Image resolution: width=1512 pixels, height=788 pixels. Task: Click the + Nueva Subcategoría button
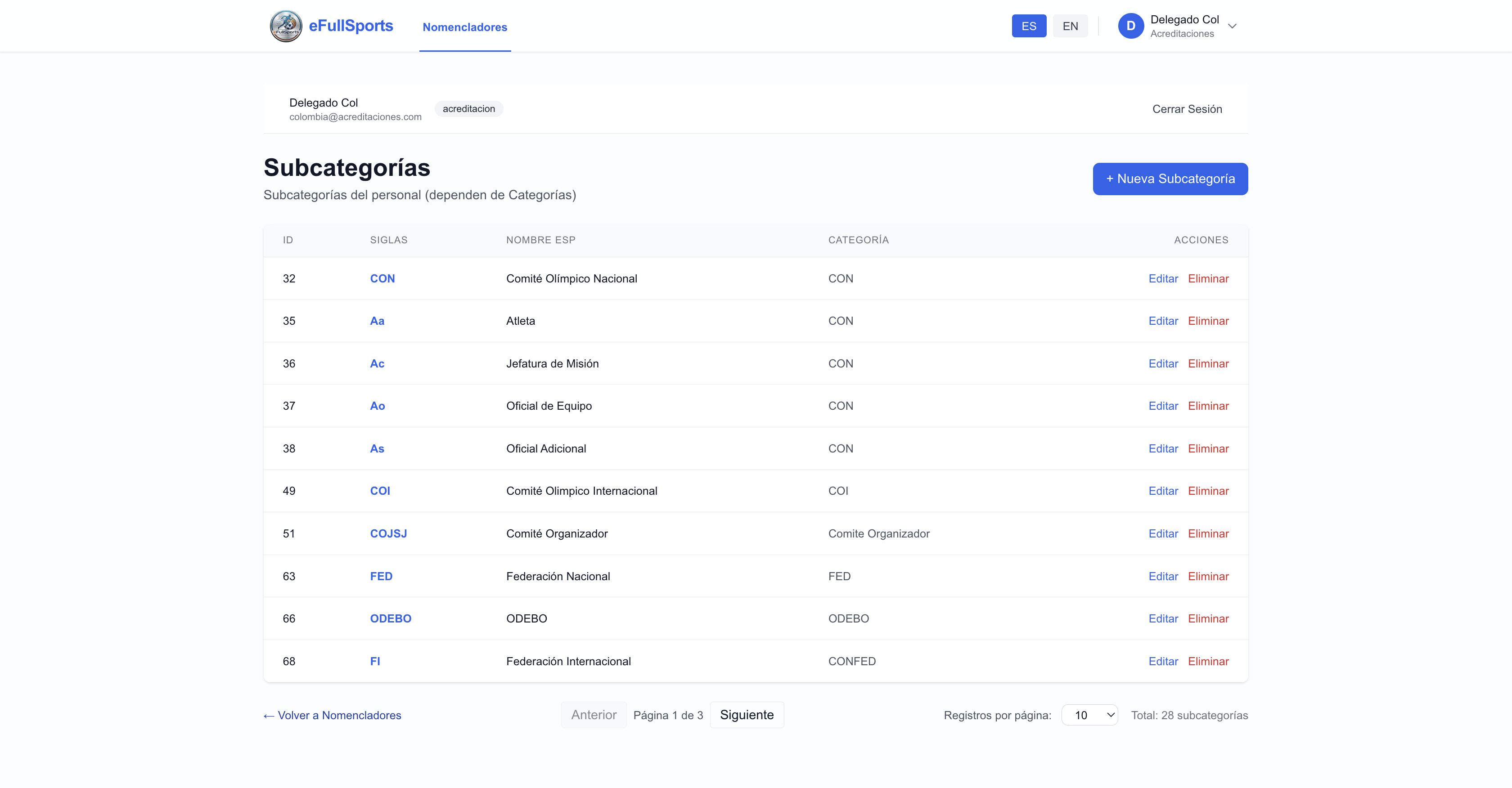(x=1170, y=179)
